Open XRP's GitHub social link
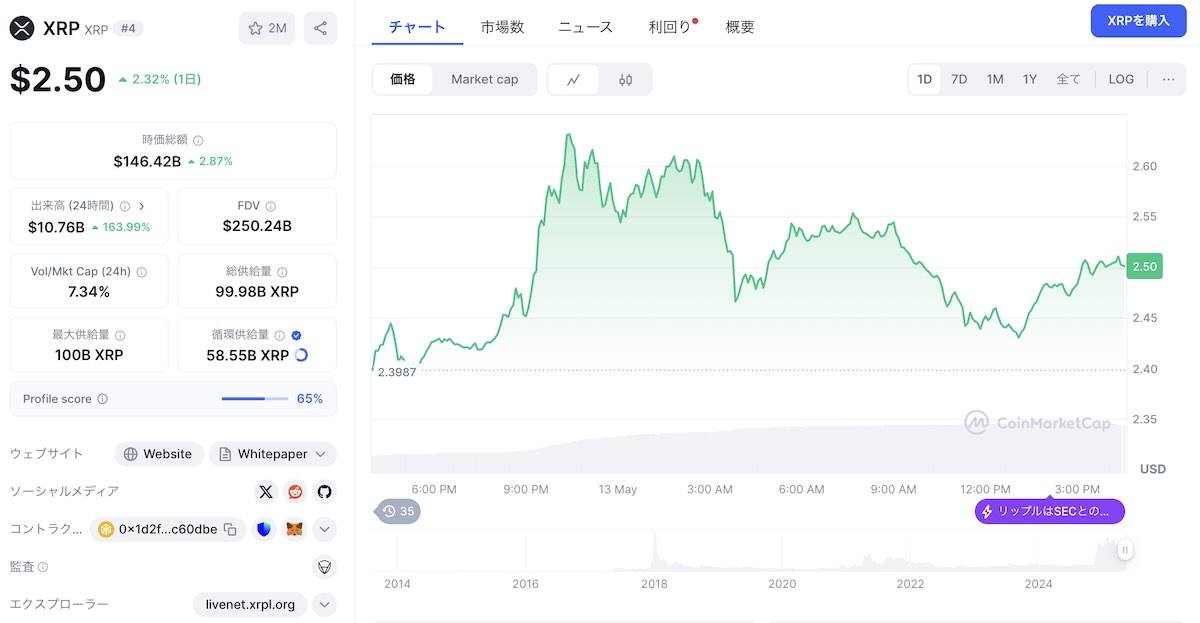1200x623 pixels. (x=324, y=491)
